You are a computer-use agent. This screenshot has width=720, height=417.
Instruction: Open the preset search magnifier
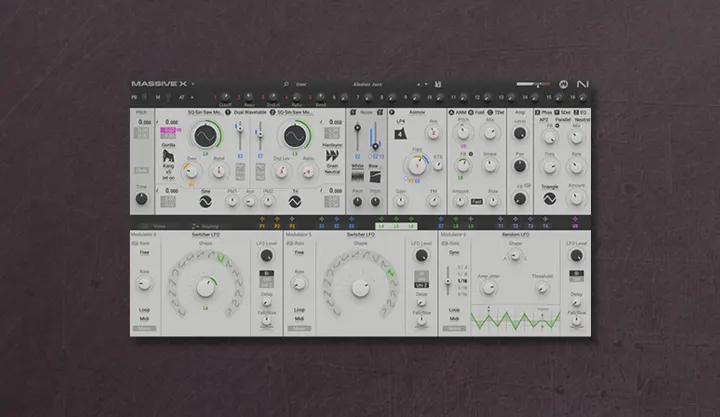click(286, 84)
